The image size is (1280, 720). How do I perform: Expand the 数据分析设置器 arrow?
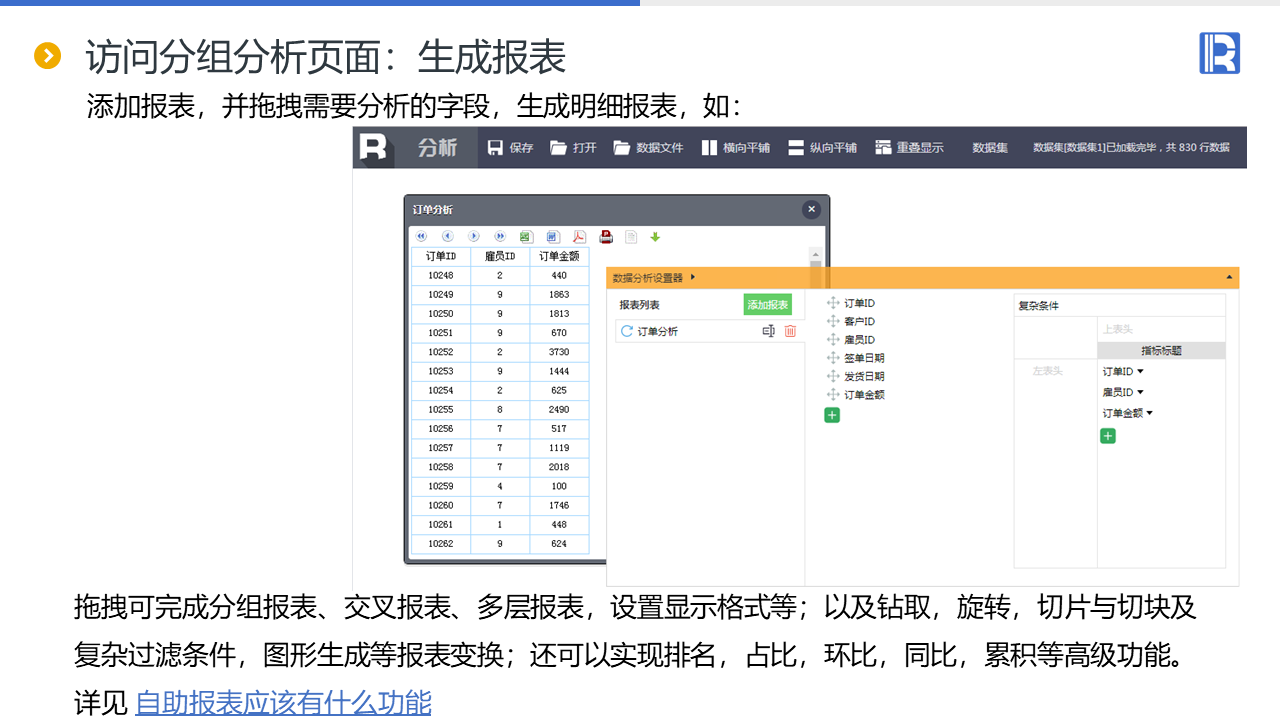[693, 278]
